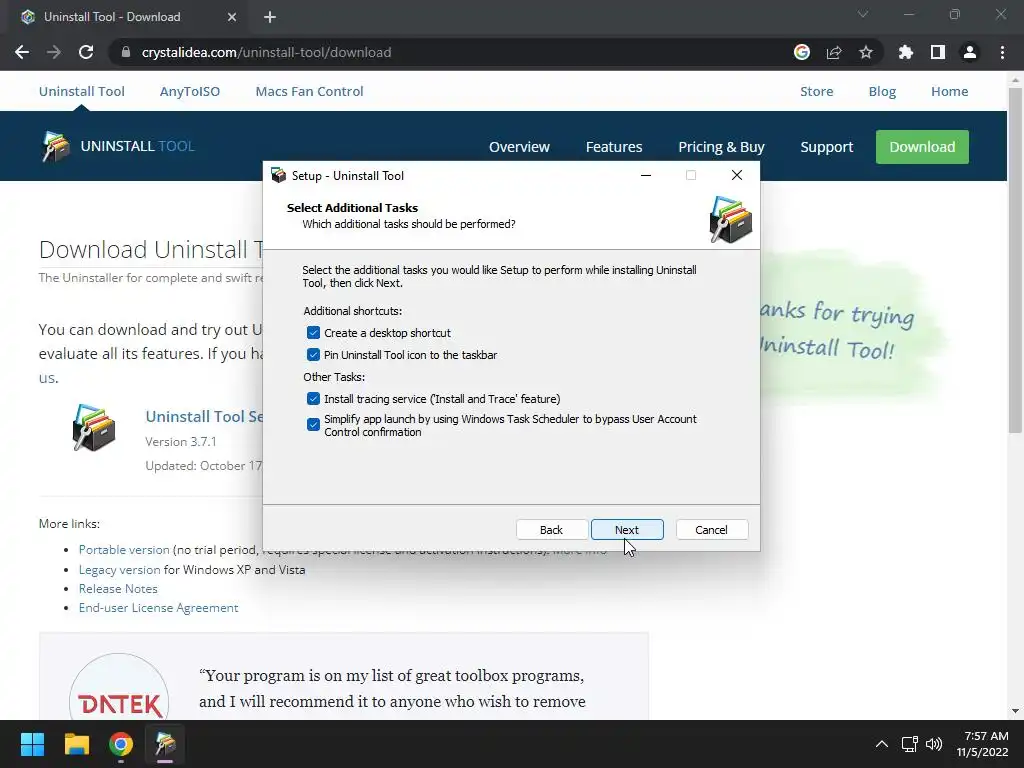Close the Setup - Uninstall Tool dialog
Screen dimensions: 1024x768
point(737,176)
